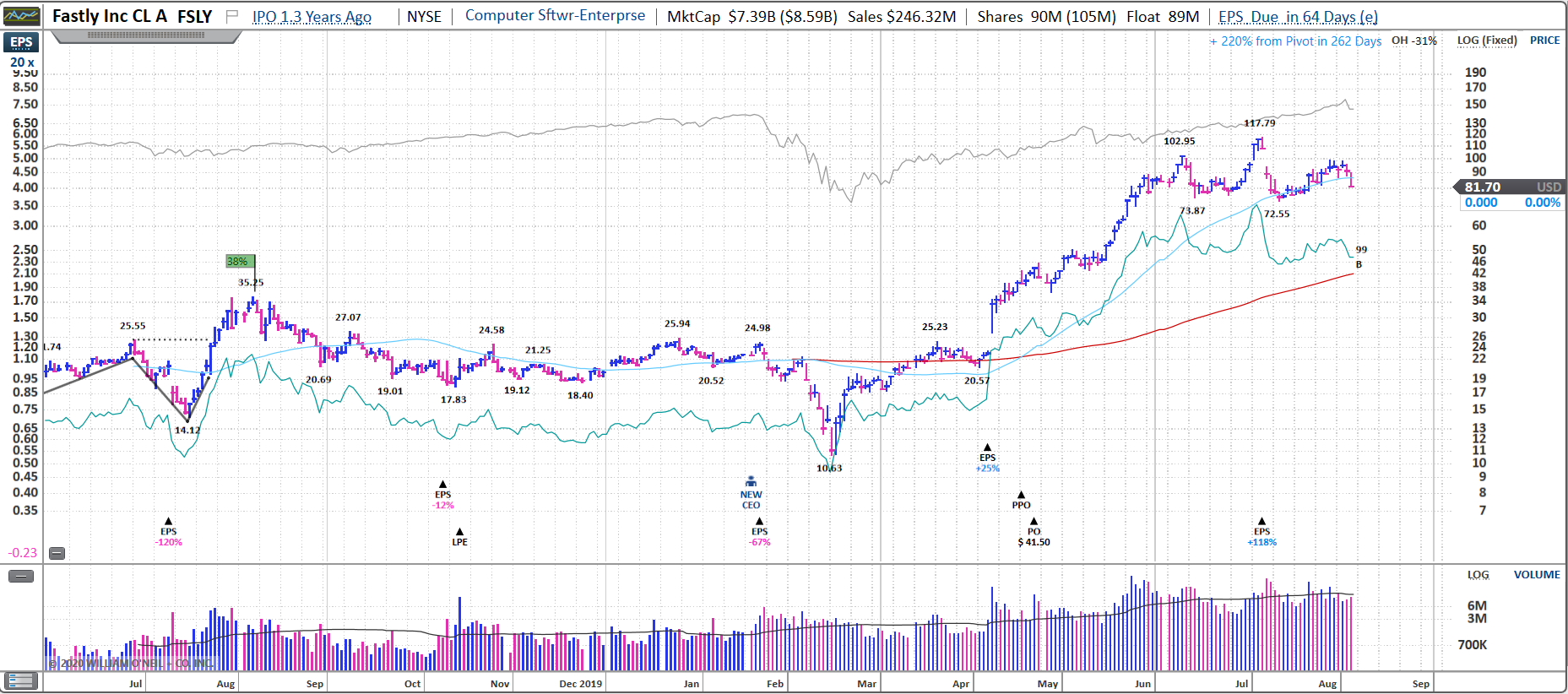Click the VOLUME label
Viewport: 1568px width, 694px height.
[1537, 574]
